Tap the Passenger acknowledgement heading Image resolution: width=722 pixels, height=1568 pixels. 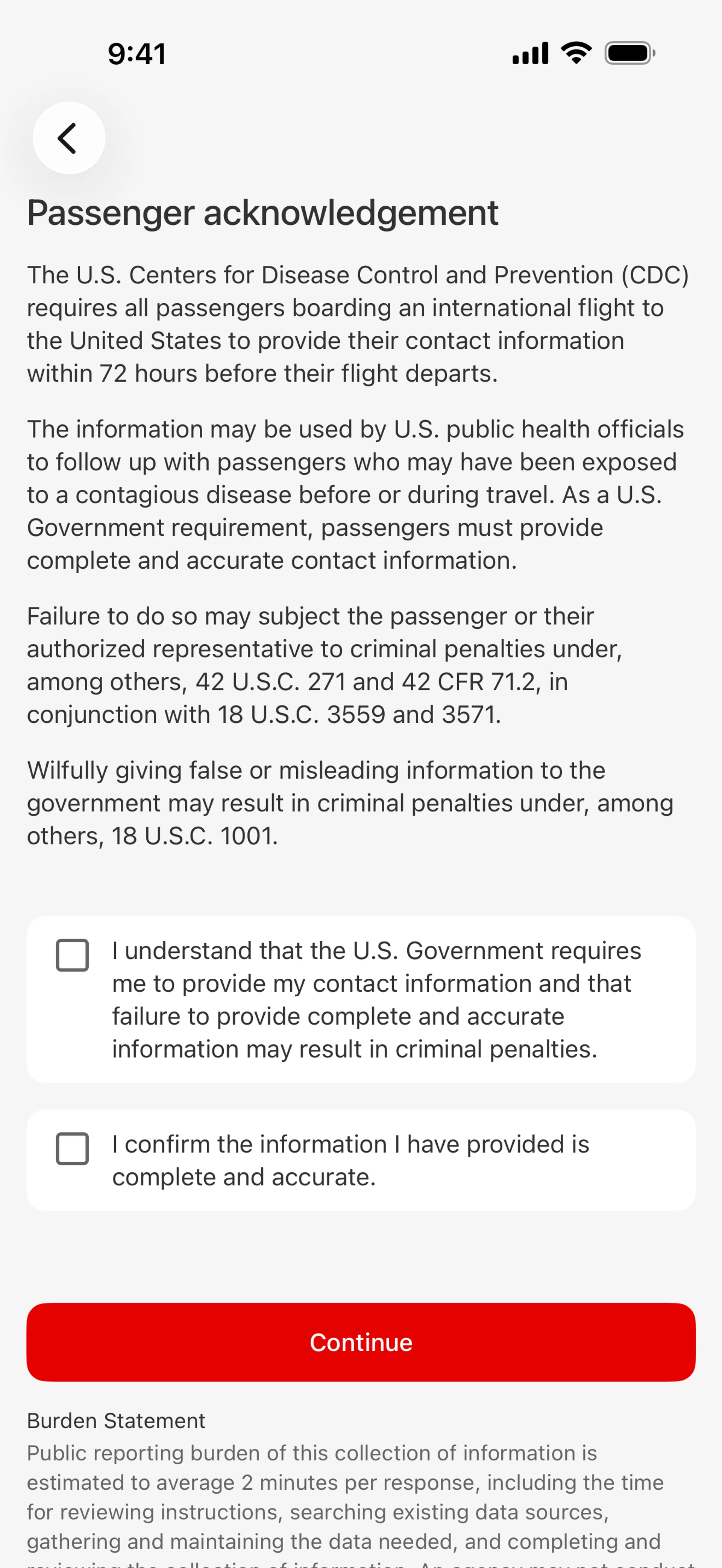(x=262, y=213)
